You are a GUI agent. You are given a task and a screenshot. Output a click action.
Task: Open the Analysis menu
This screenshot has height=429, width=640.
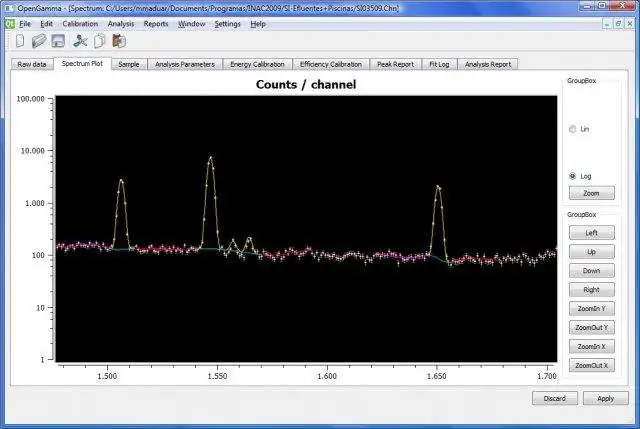(121, 24)
